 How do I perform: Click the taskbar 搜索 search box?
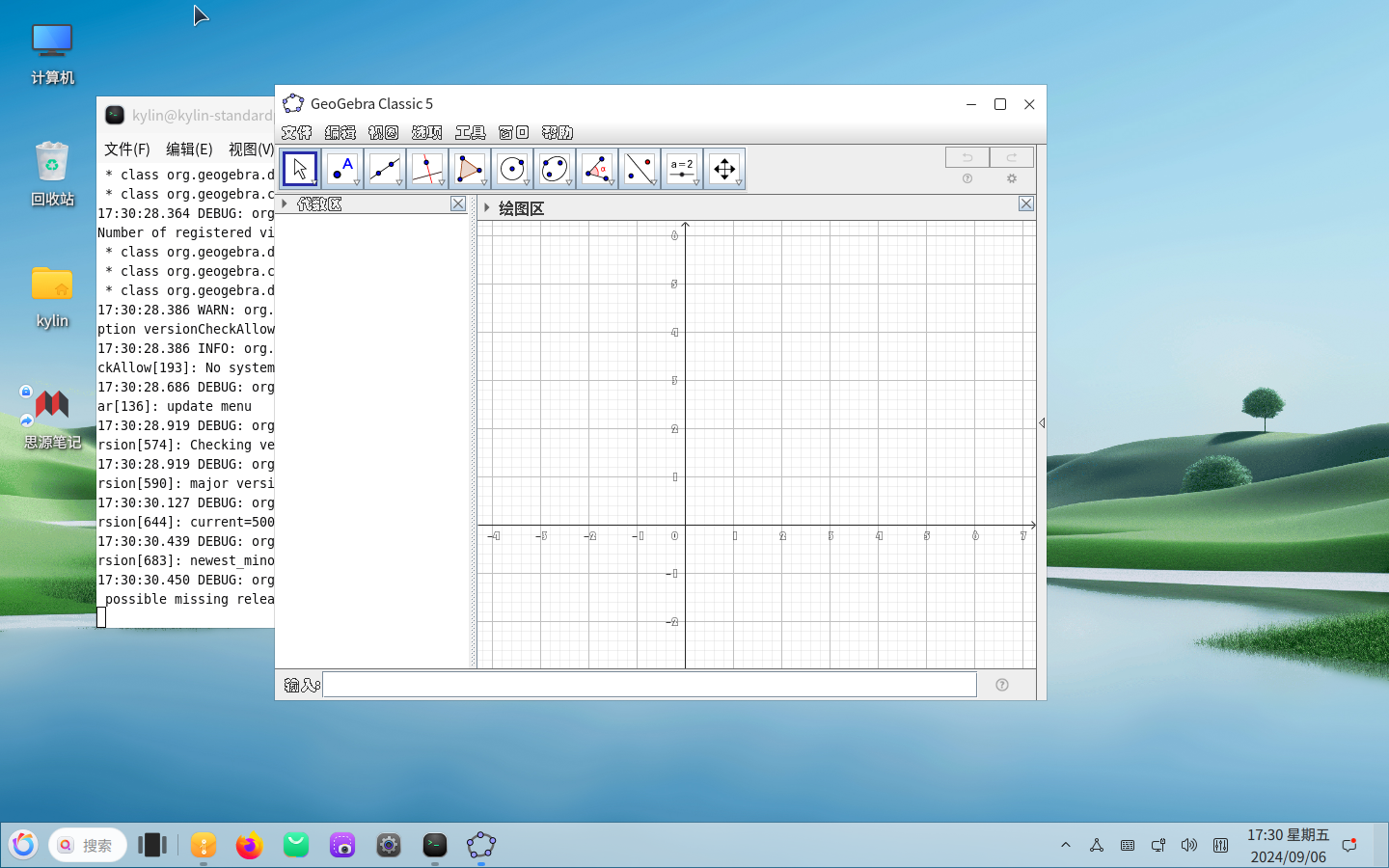point(88,846)
